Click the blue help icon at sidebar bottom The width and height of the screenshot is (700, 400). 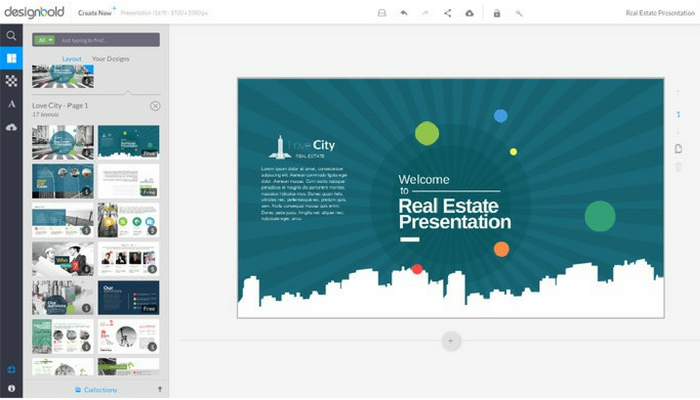pyautogui.click(x=11, y=370)
